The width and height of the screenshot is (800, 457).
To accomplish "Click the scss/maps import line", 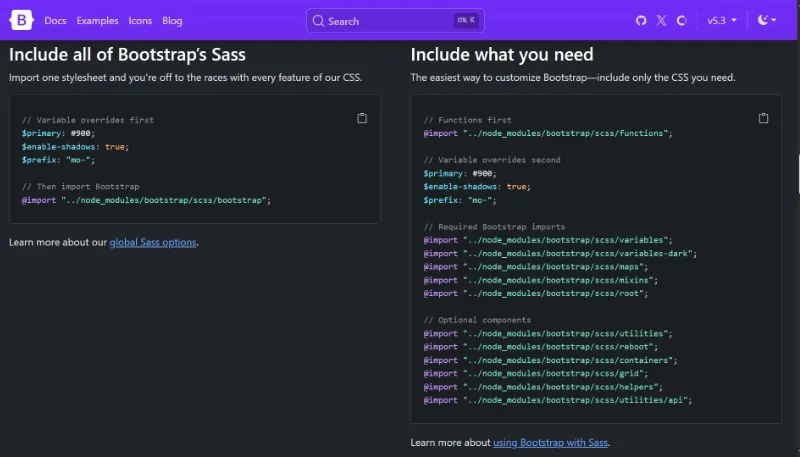I will 536,267.
